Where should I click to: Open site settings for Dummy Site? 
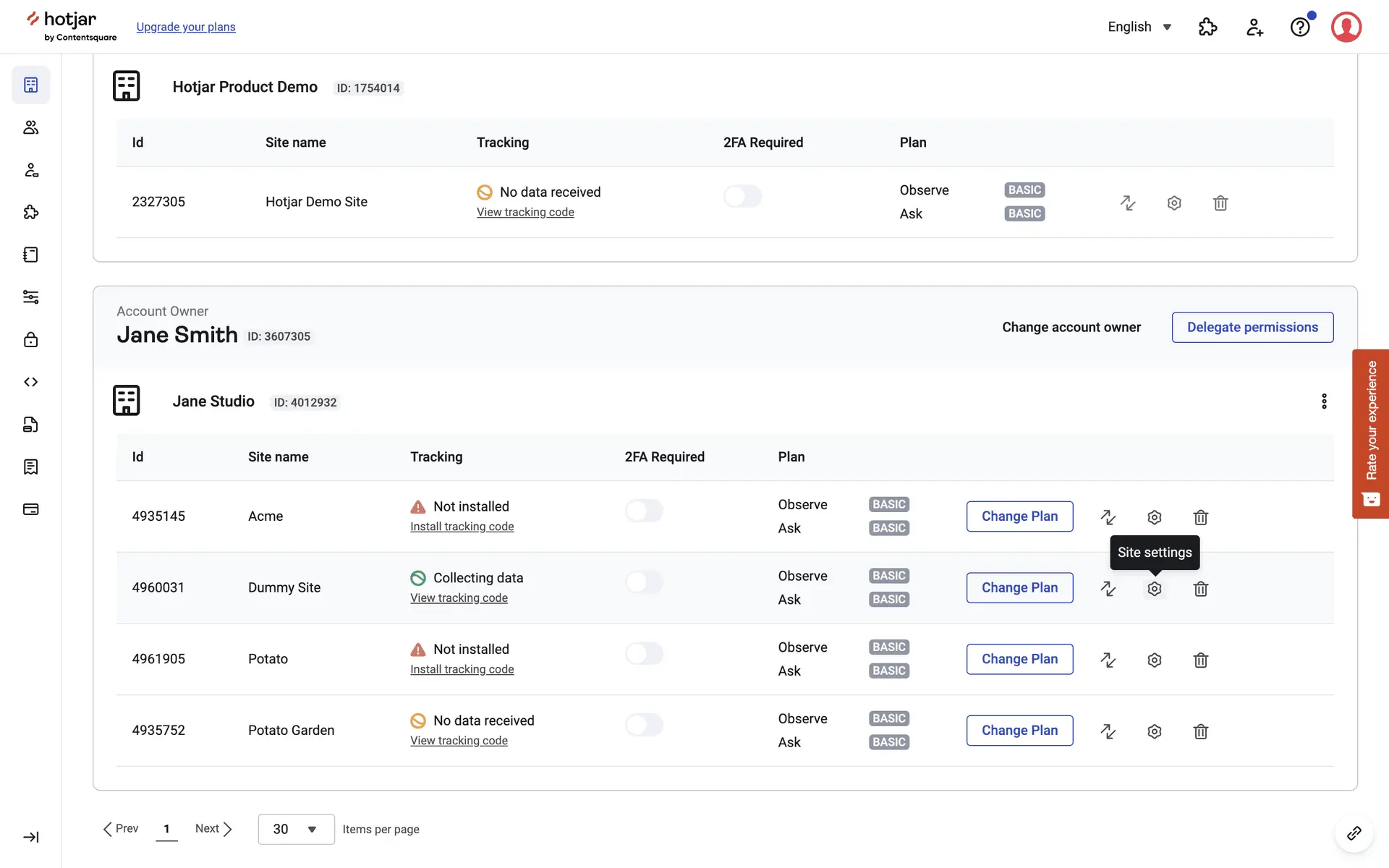1154,589
